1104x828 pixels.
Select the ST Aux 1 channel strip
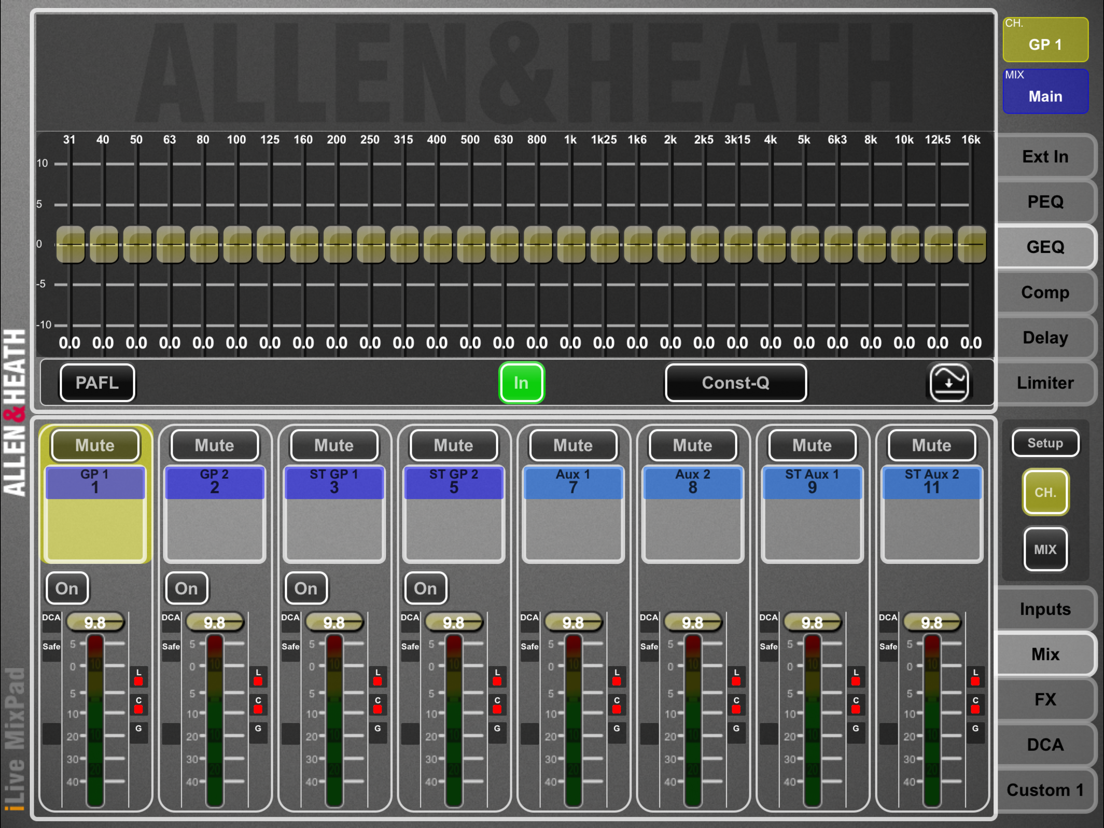click(813, 513)
